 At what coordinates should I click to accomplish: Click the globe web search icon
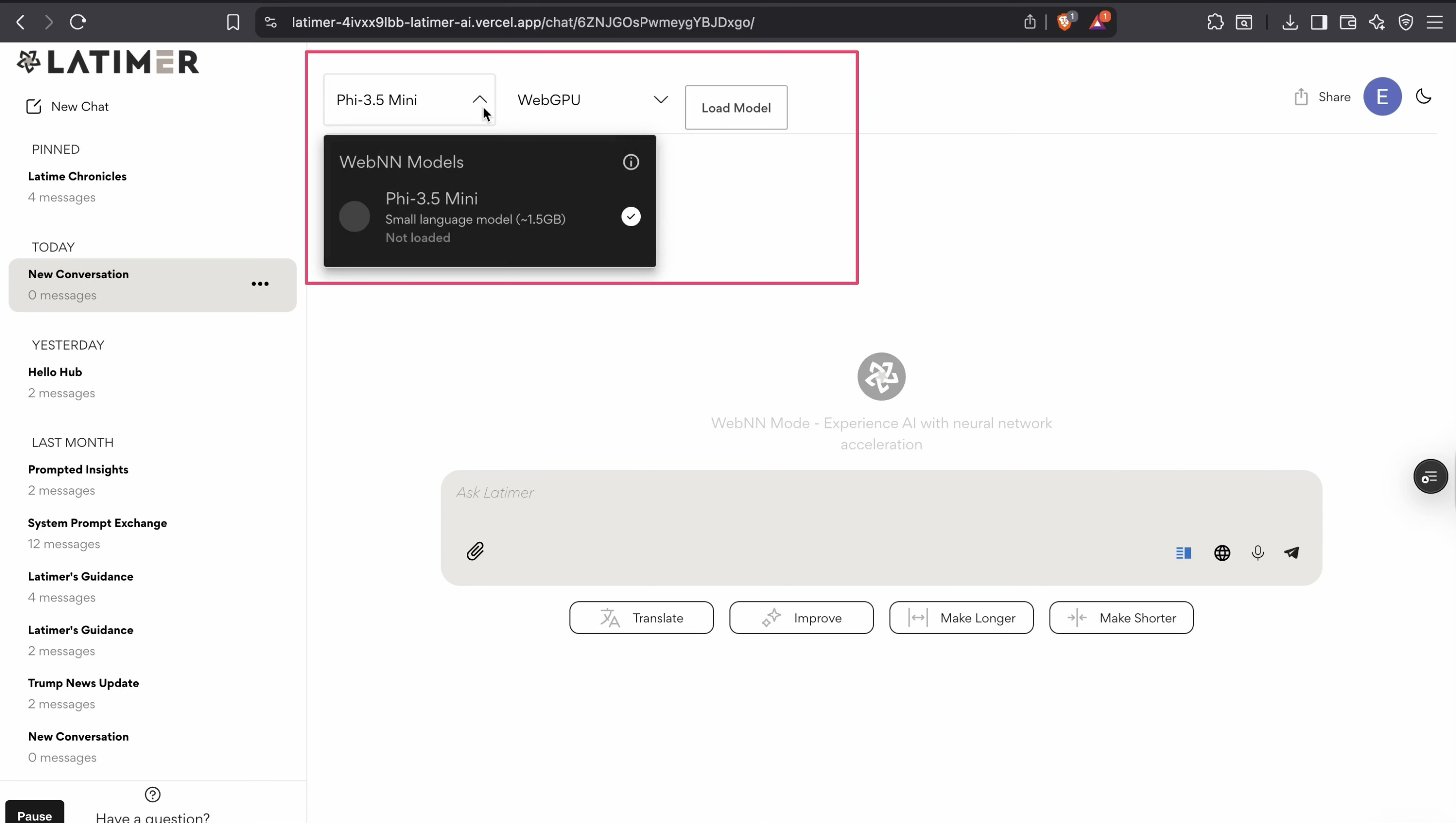point(1222,553)
